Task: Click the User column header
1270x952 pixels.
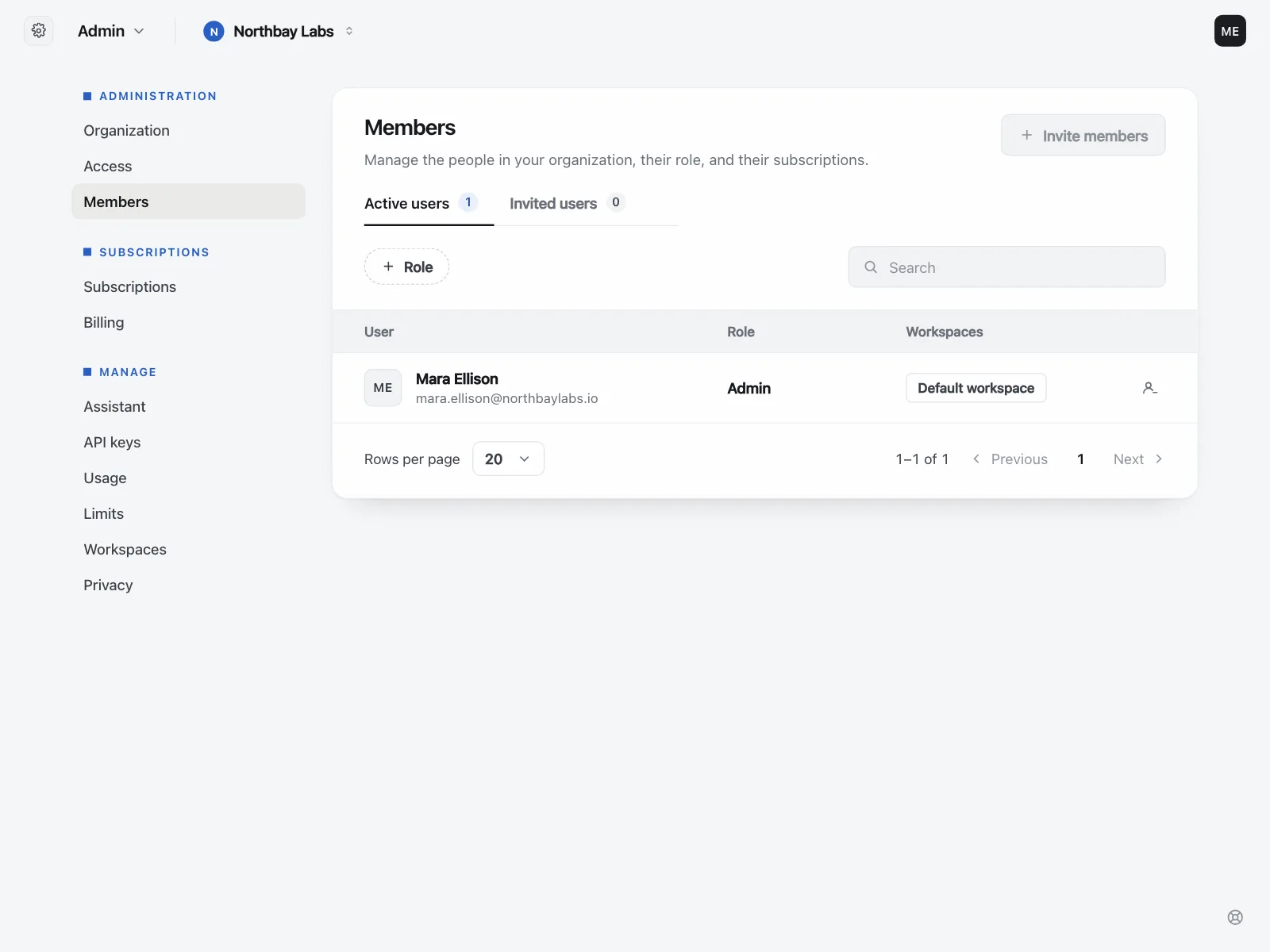Action: [x=379, y=332]
